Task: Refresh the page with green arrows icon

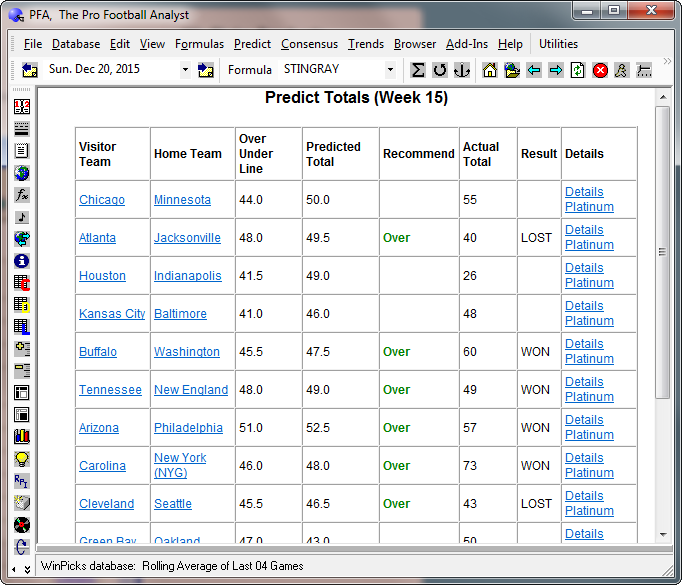Action: click(578, 70)
